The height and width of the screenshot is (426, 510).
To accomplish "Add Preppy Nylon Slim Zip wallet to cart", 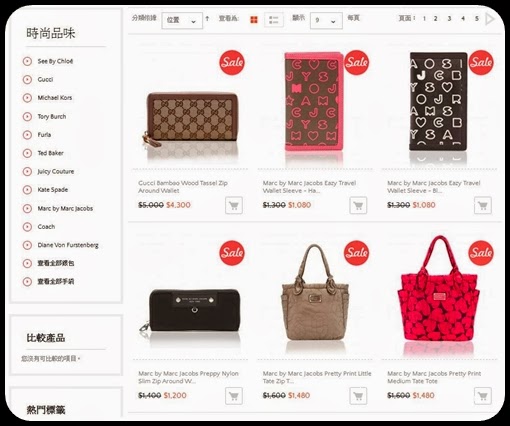I will pos(234,396).
